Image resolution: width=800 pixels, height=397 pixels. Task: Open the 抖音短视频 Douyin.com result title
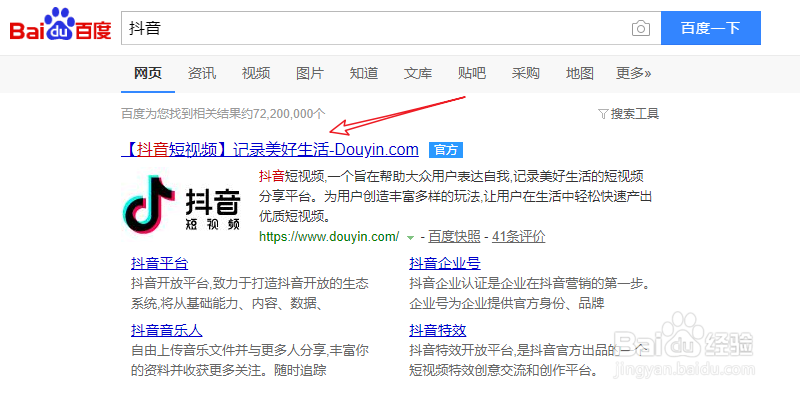[x=270, y=150]
